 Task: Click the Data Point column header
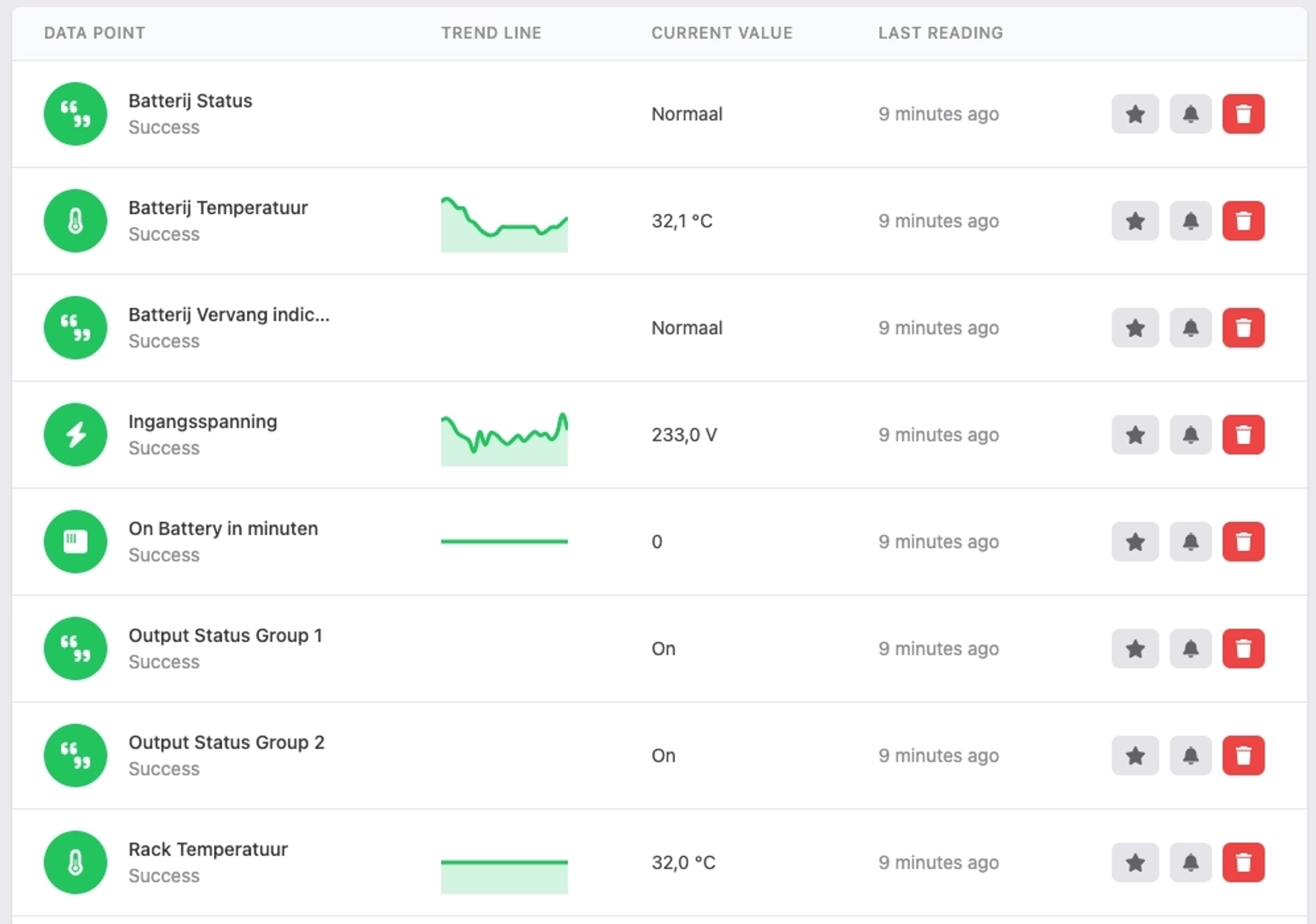[x=95, y=33]
